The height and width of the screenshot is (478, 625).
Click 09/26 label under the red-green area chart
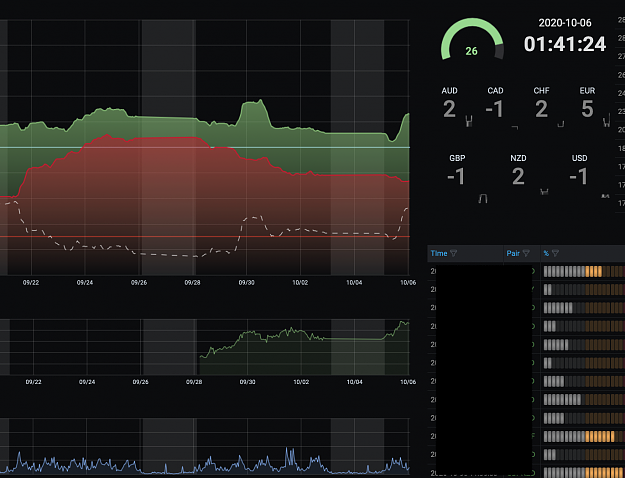139,283
